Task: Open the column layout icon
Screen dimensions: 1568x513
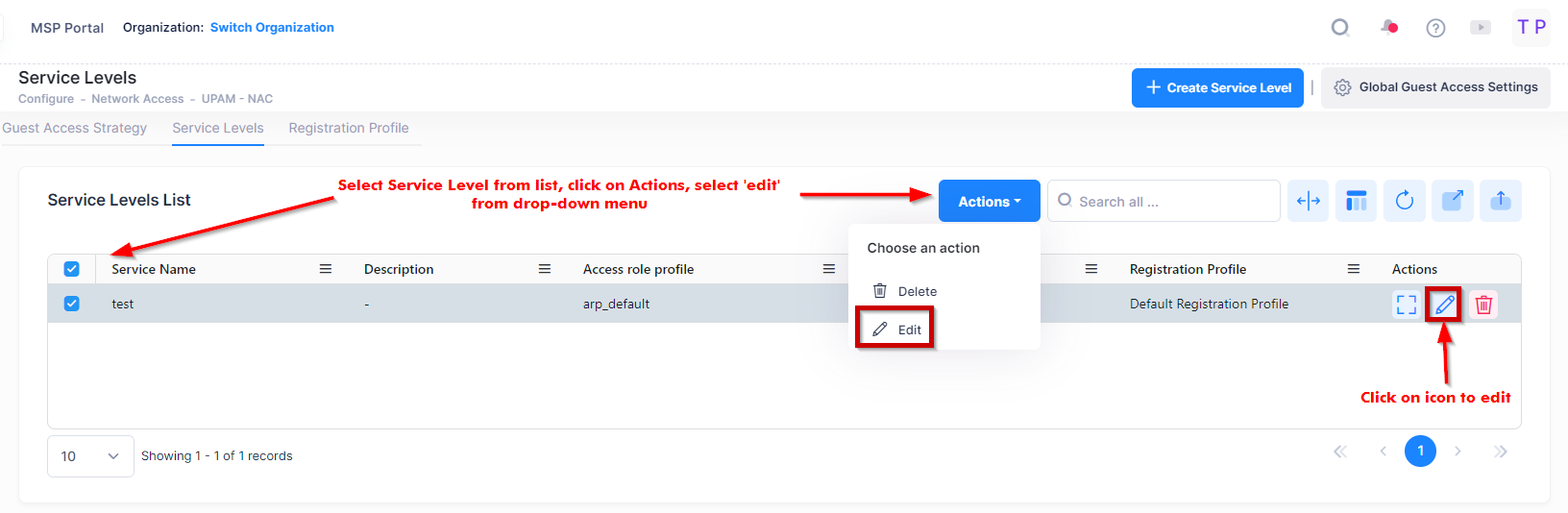Action: click(1356, 201)
